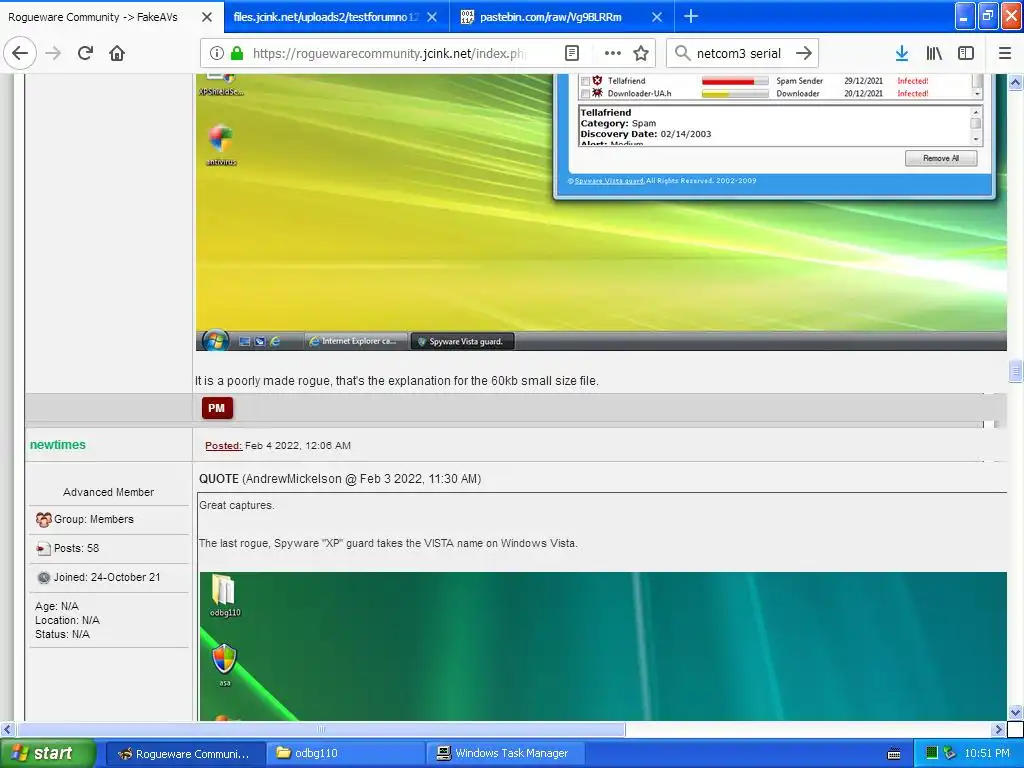Switch to the files.jcink.net tab

tap(325, 17)
